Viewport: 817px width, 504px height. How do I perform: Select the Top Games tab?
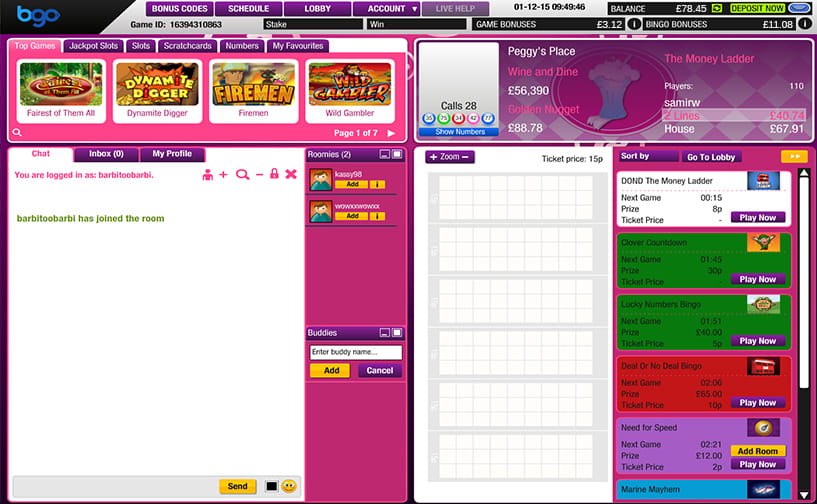pyautogui.click(x=34, y=46)
